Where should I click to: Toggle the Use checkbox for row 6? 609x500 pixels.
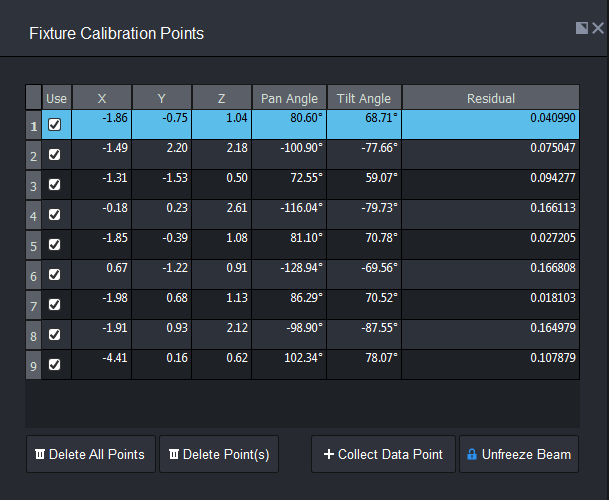(x=55, y=275)
